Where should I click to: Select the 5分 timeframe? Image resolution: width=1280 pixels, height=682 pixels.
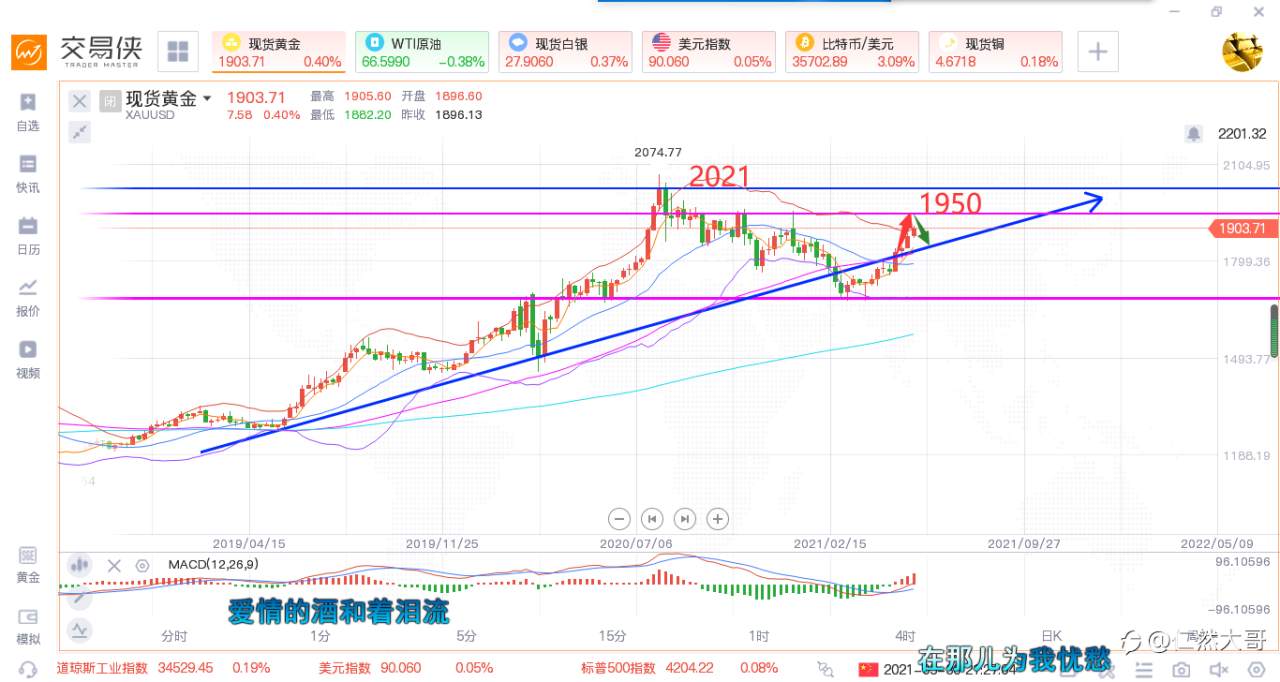(x=466, y=636)
